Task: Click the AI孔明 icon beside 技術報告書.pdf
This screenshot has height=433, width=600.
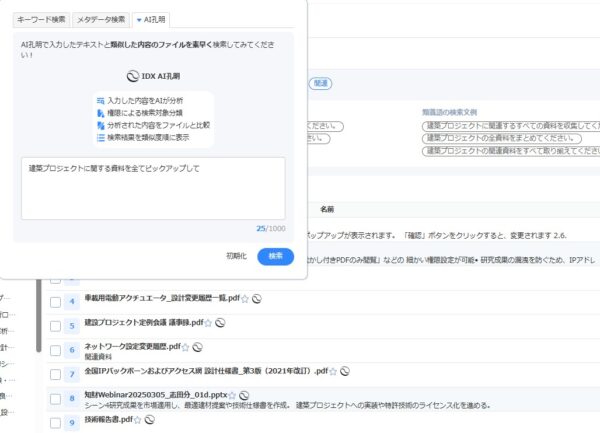Action: click(150, 420)
